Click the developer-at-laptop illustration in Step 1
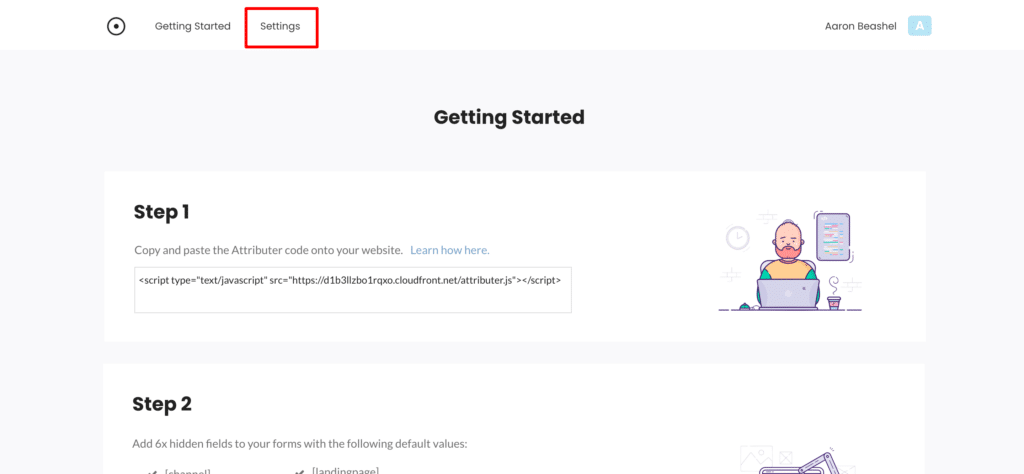 [791, 260]
